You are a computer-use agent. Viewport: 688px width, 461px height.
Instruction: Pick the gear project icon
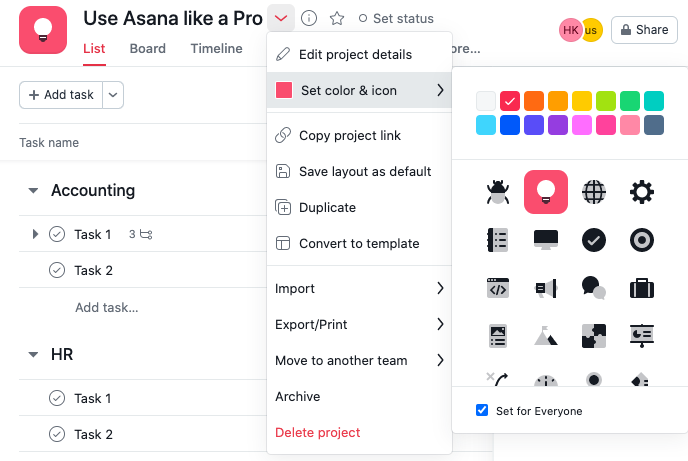click(x=641, y=192)
